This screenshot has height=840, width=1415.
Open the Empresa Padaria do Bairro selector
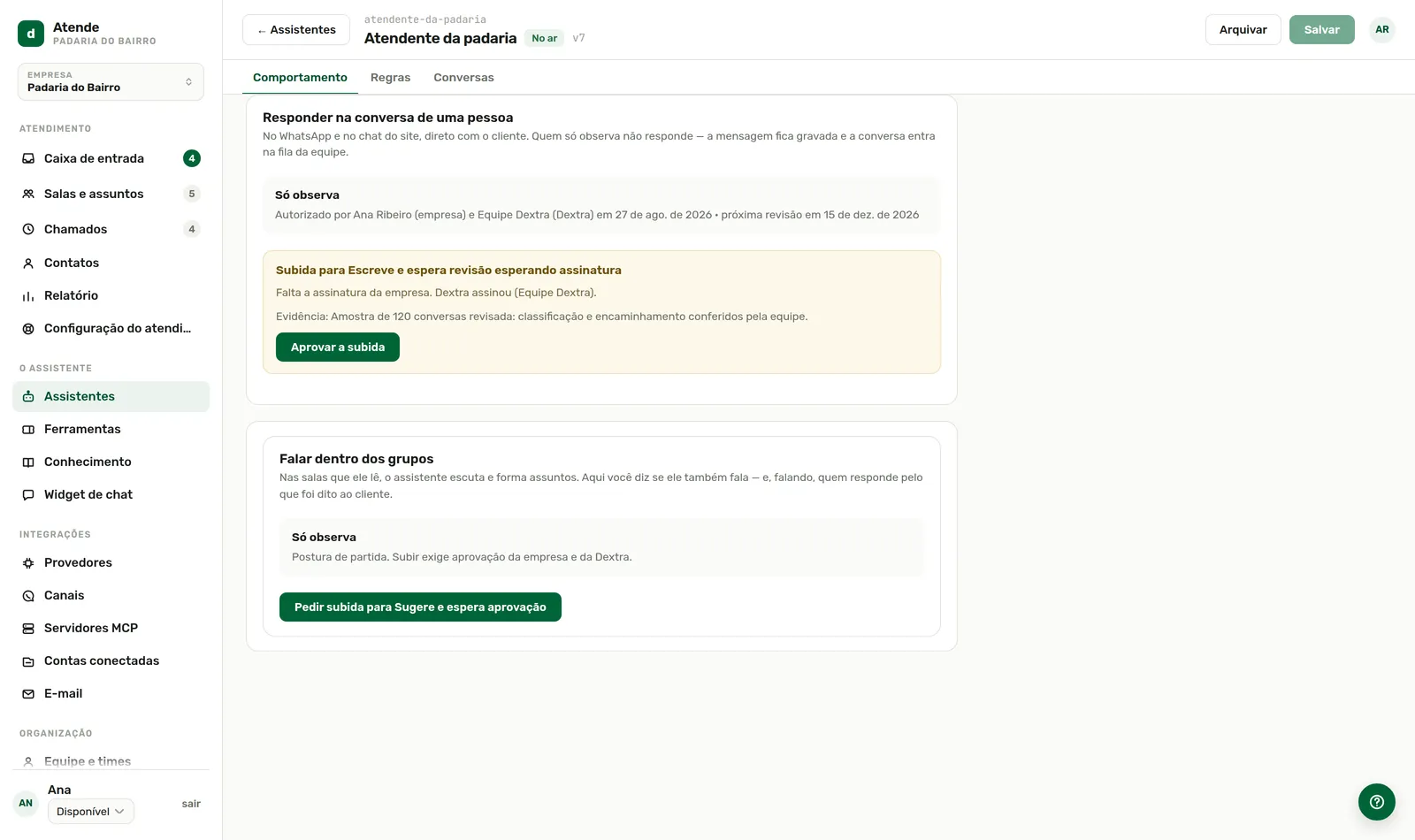(111, 81)
